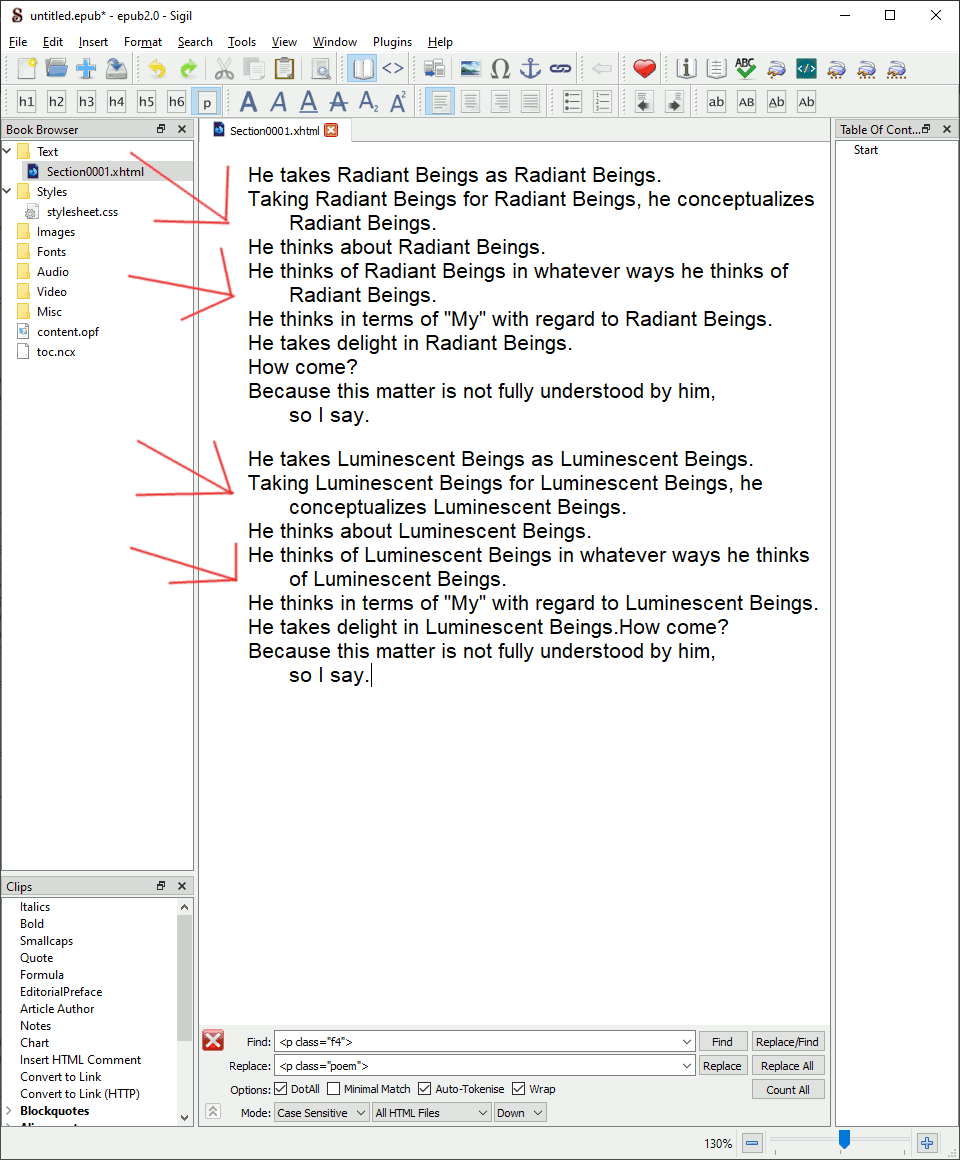Collapse the Text folder in Book Browser
The image size is (960, 1160).
[7, 152]
